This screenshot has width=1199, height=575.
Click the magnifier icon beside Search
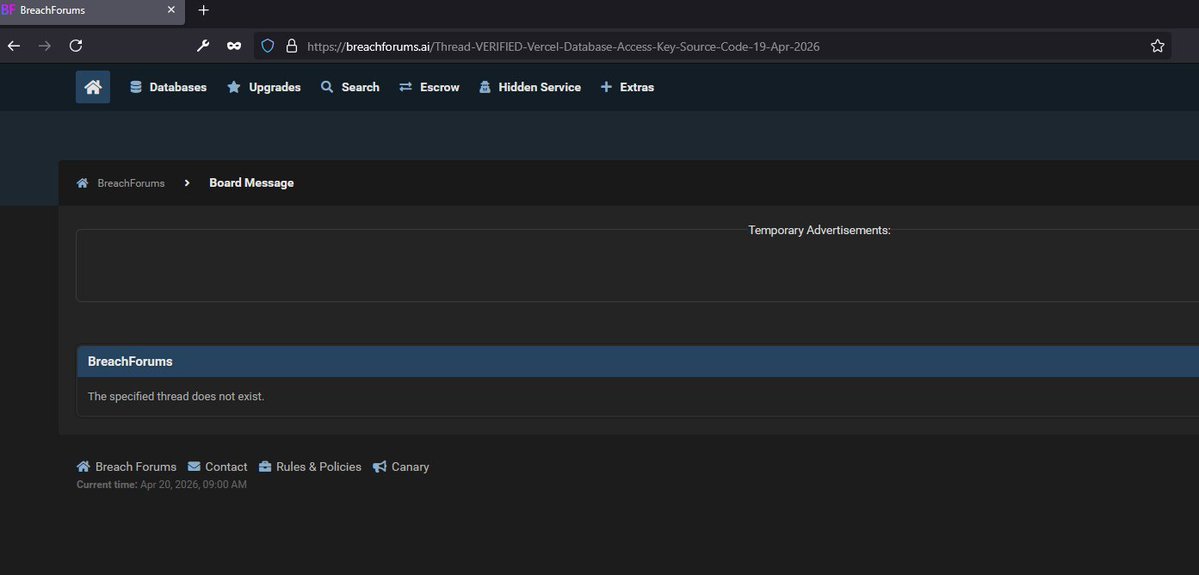click(x=327, y=87)
